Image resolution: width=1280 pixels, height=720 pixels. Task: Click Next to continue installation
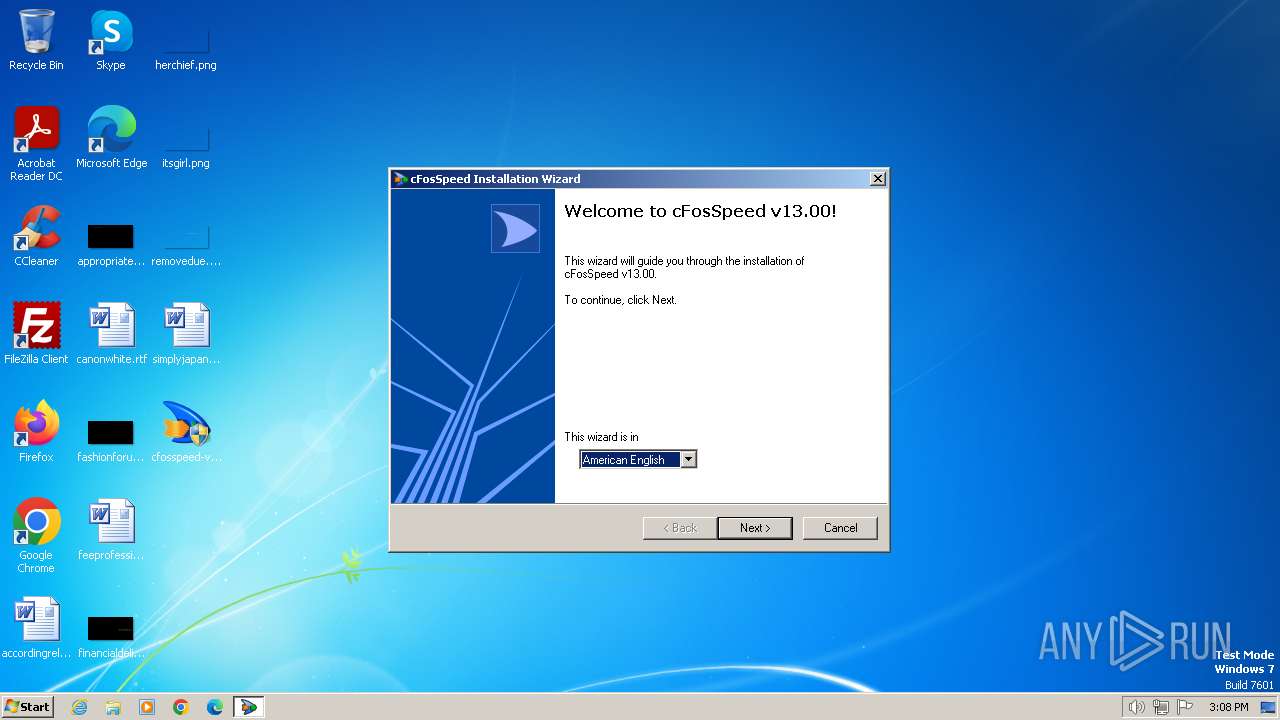tap(755, 528)
